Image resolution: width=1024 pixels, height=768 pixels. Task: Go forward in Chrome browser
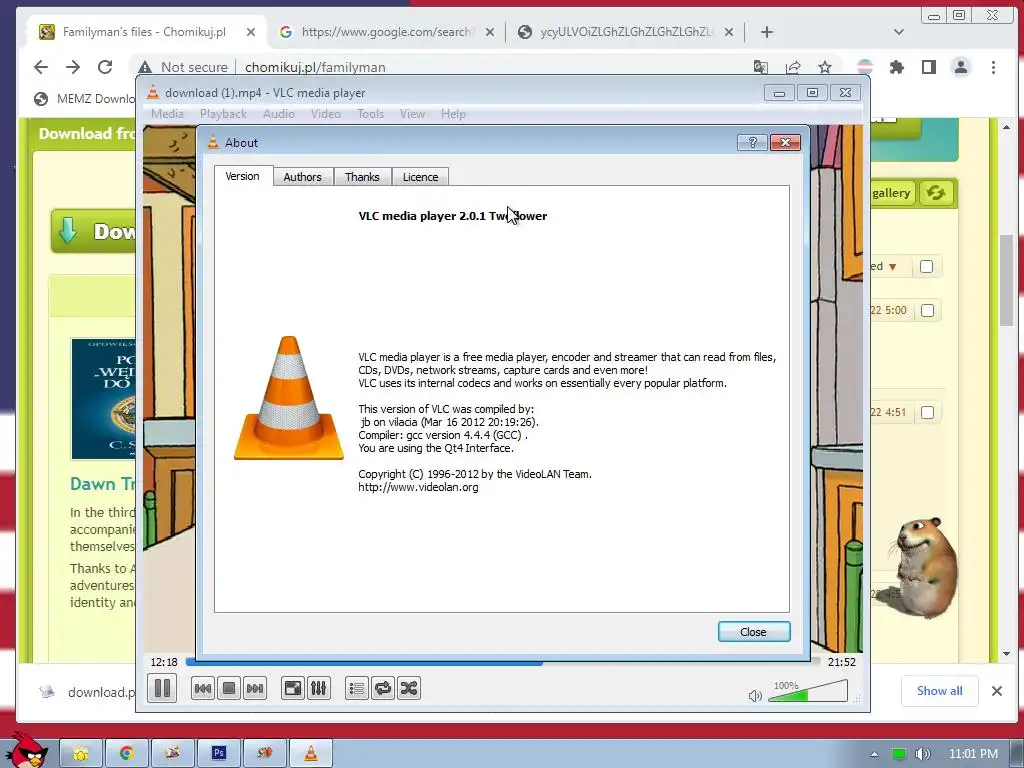coord(72,67)
